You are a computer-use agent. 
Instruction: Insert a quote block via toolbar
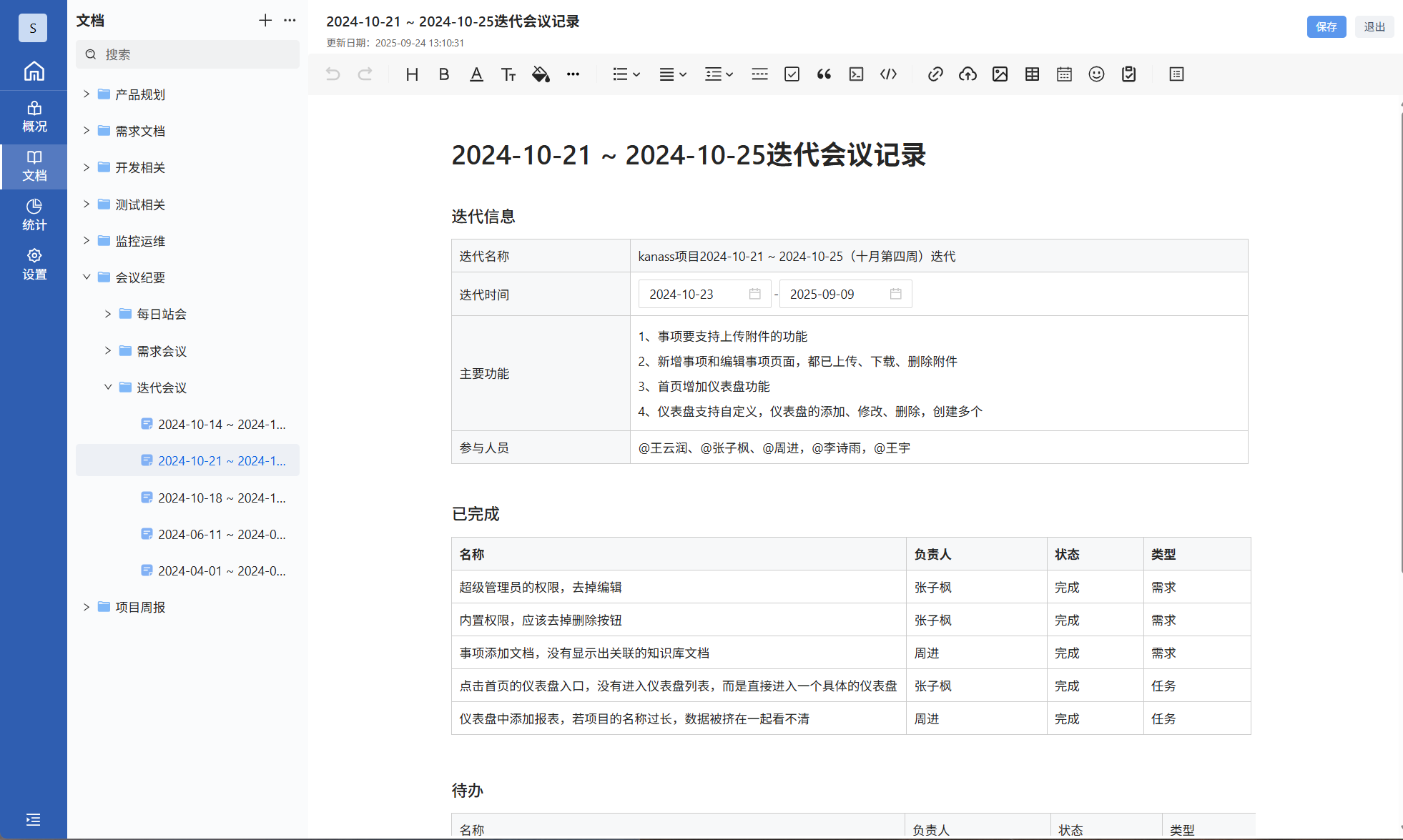click(x=824, y=74)
